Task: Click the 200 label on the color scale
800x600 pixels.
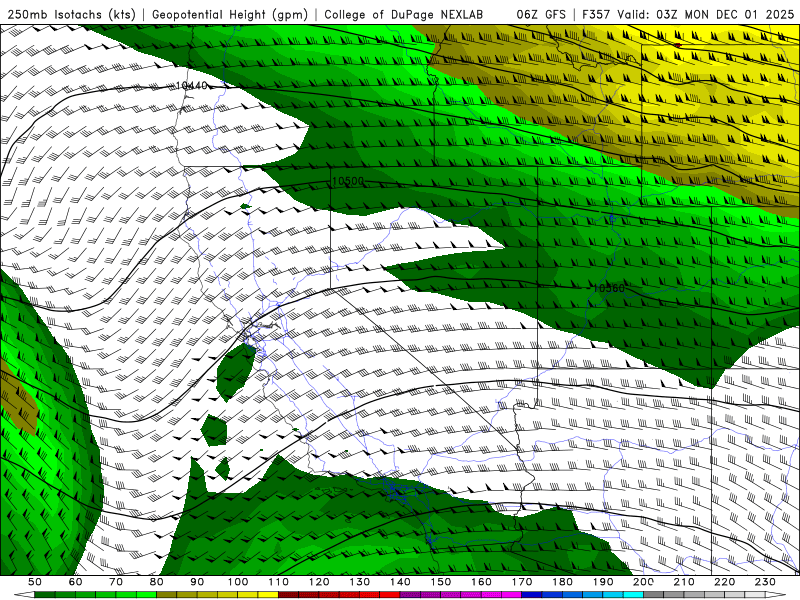Action: tap(643, 582)
